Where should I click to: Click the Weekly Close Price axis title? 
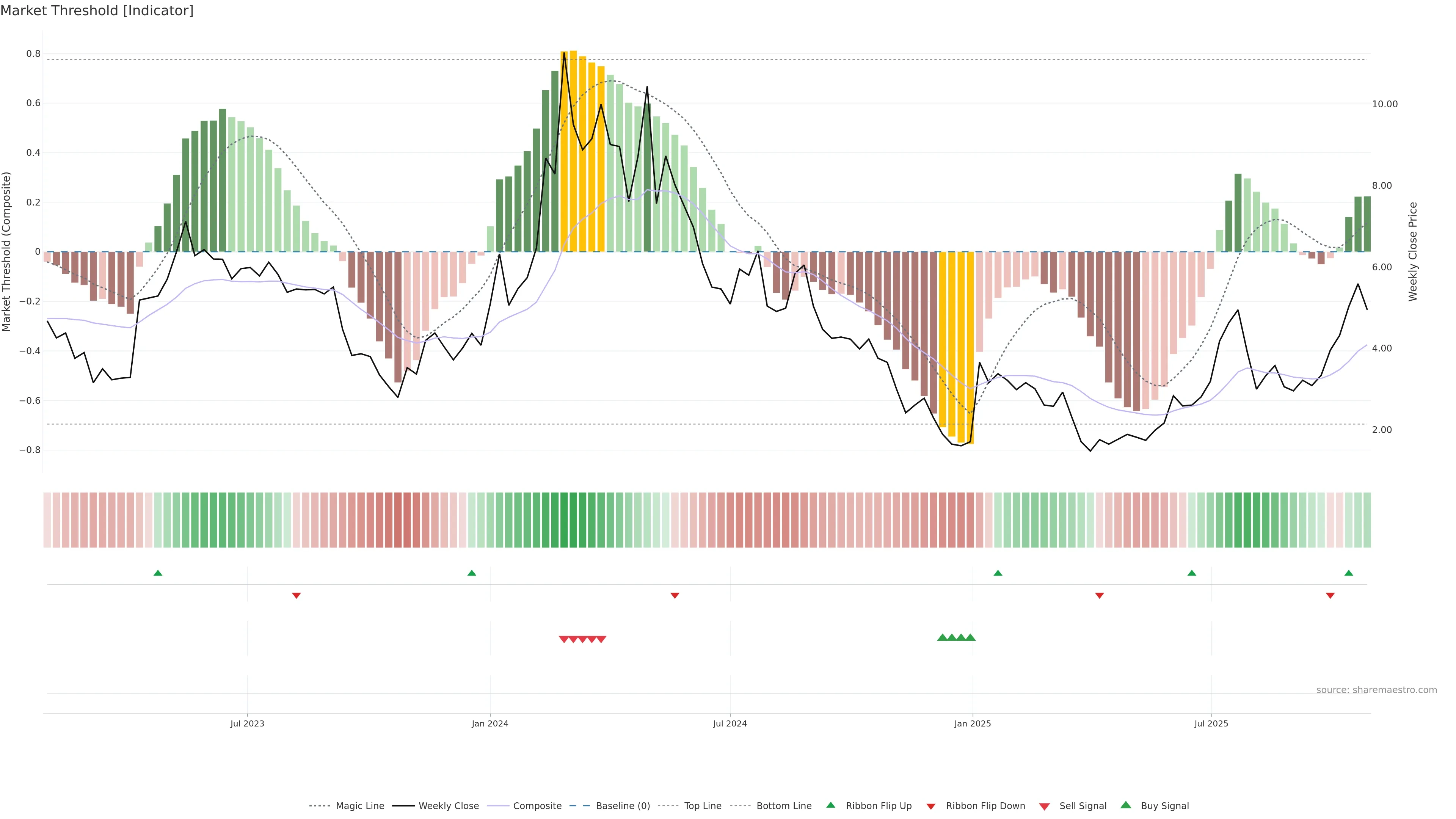pyautogui.click(x=1412, y=251)
